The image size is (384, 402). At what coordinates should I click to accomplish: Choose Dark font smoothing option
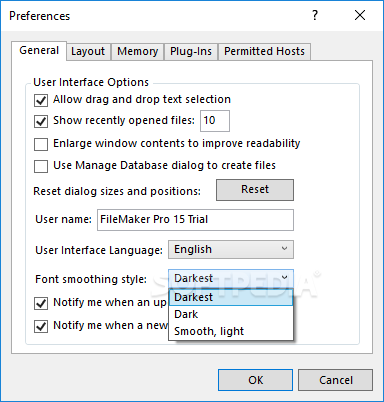click(x=231, y=314)
